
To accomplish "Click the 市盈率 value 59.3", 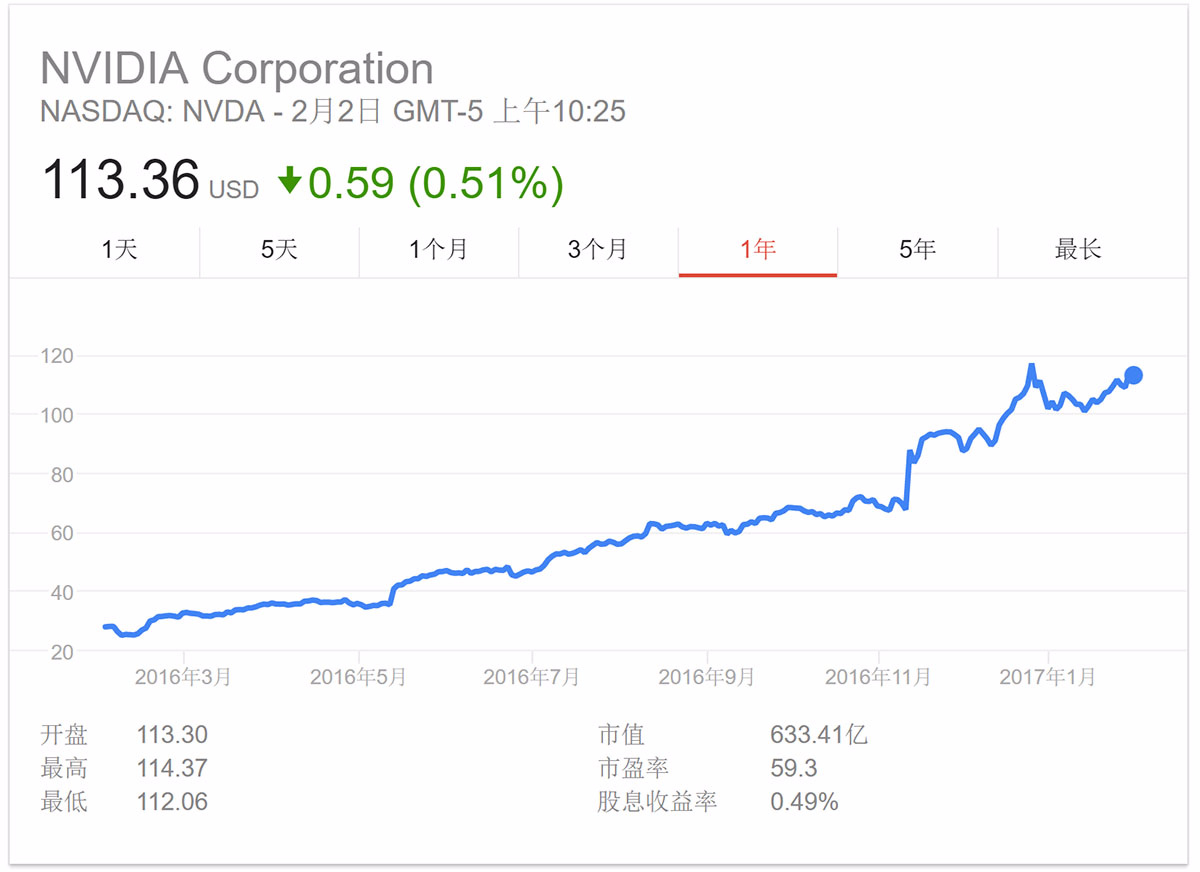I will click(793, 768).
